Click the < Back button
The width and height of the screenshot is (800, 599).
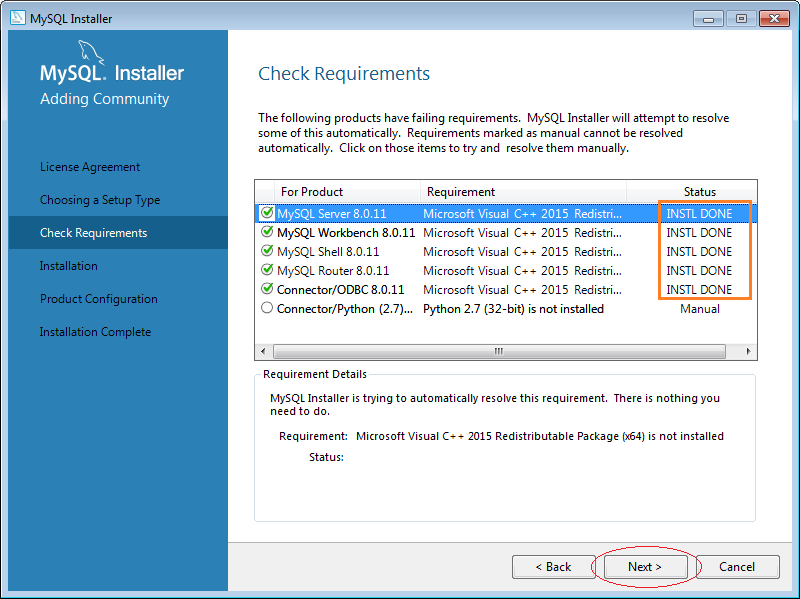[x=554, y=567]
